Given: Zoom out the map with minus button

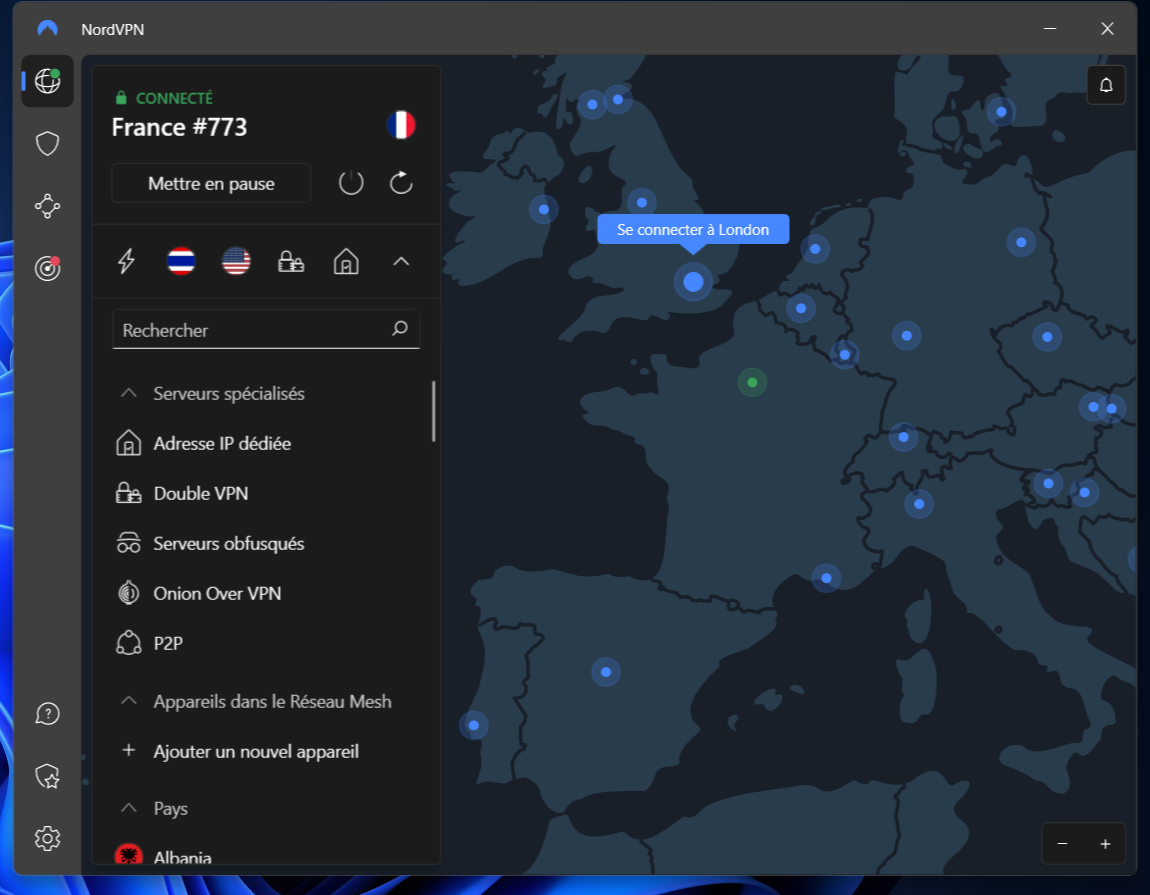Looking at the screenshot, I should coord(1062,844).
